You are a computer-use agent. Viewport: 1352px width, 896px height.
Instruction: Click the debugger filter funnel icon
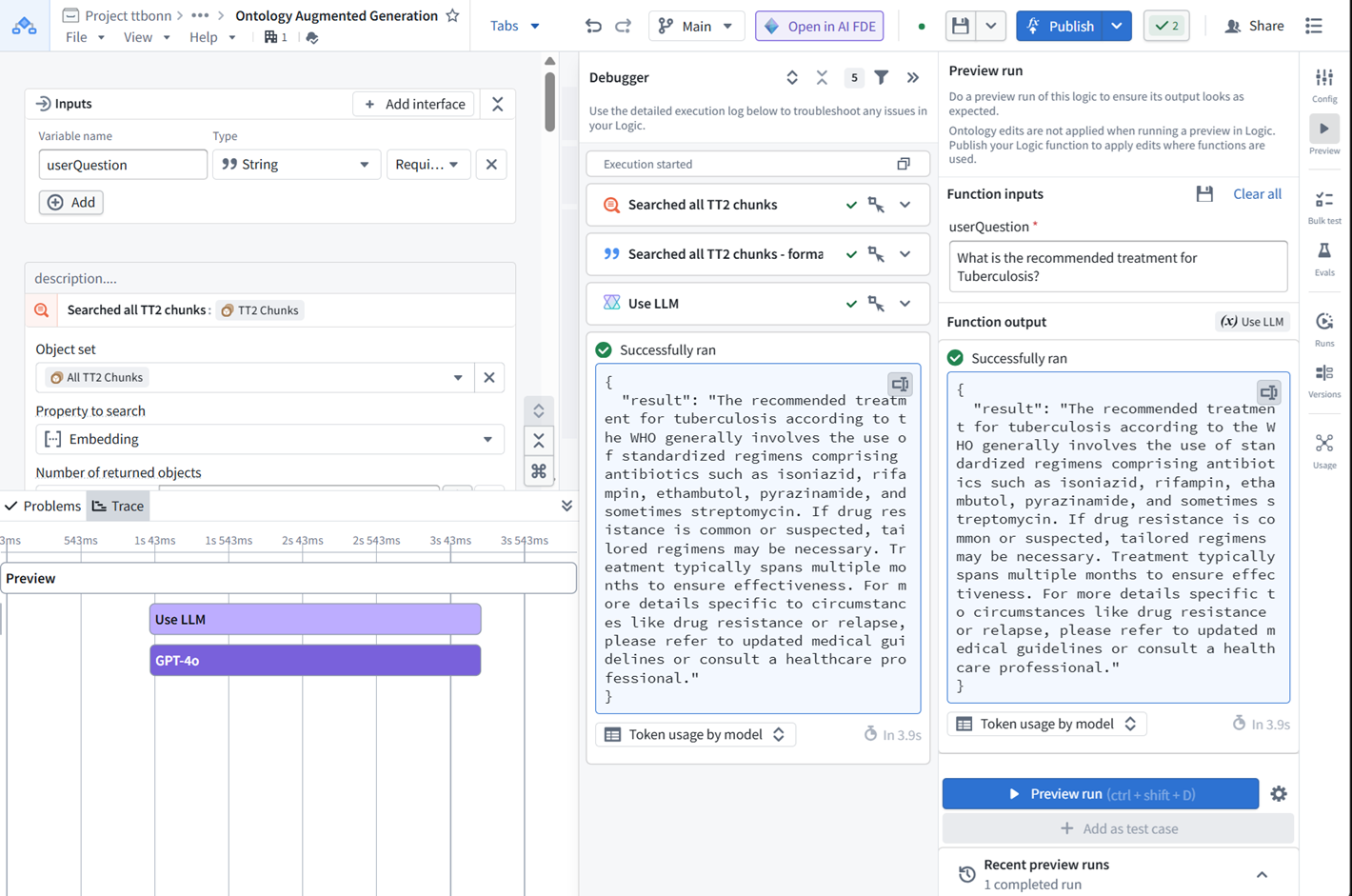(882, 77)
